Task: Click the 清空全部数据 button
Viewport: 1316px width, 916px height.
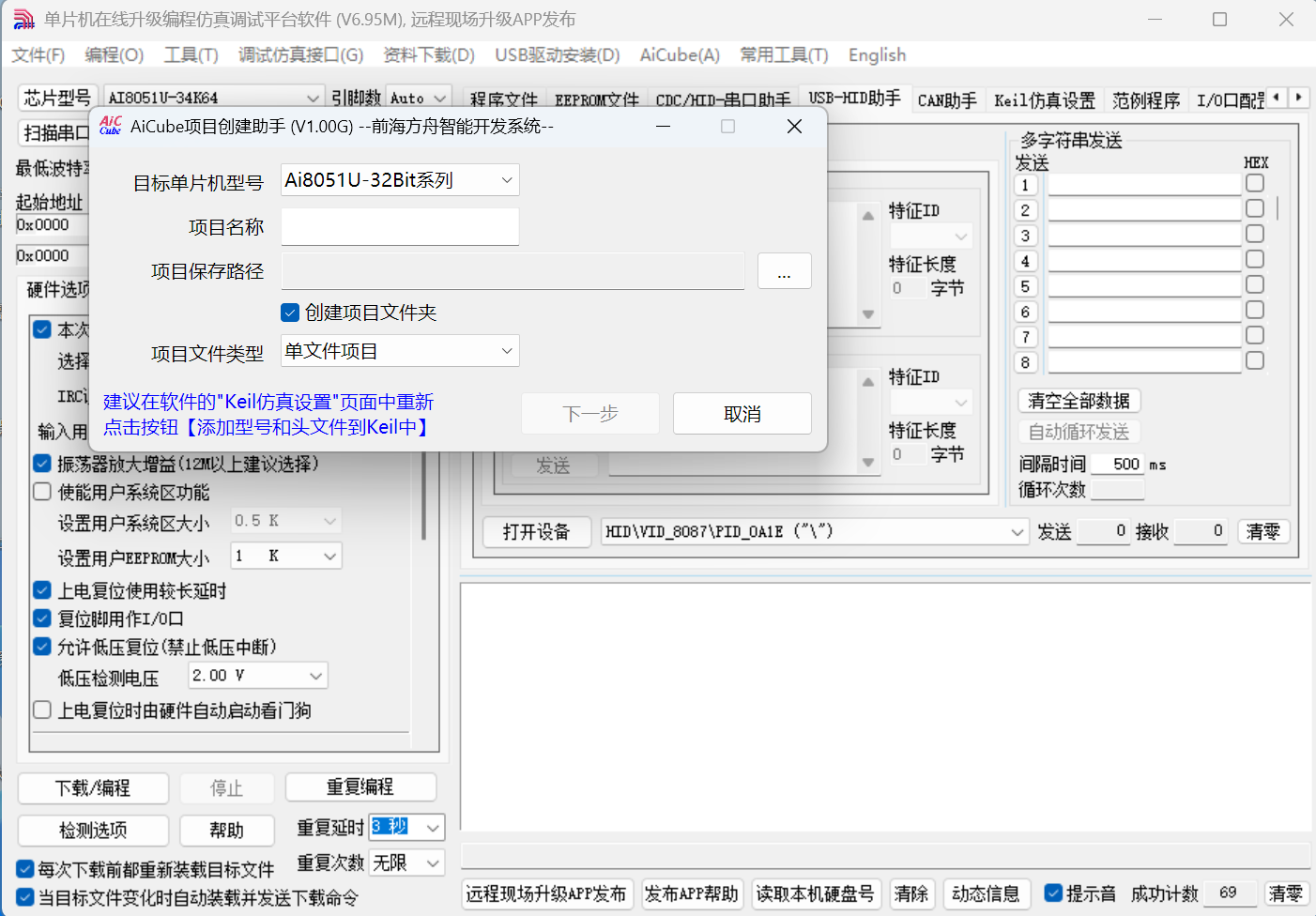Action: 1079,401
